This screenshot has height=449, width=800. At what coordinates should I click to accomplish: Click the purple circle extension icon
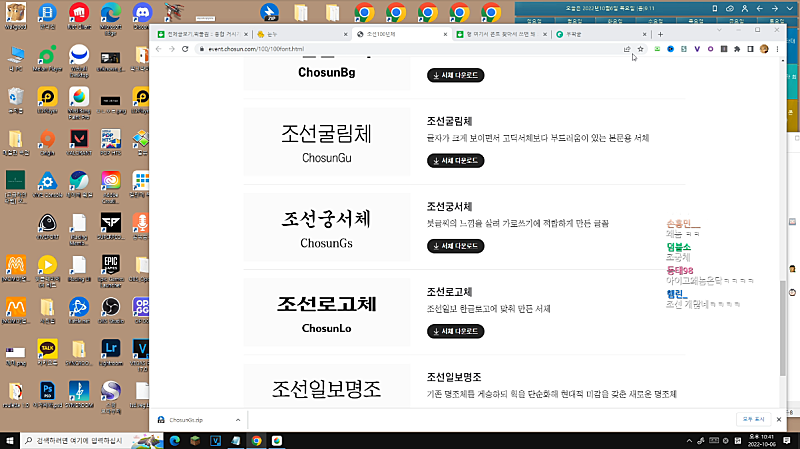tap(710, 49)
